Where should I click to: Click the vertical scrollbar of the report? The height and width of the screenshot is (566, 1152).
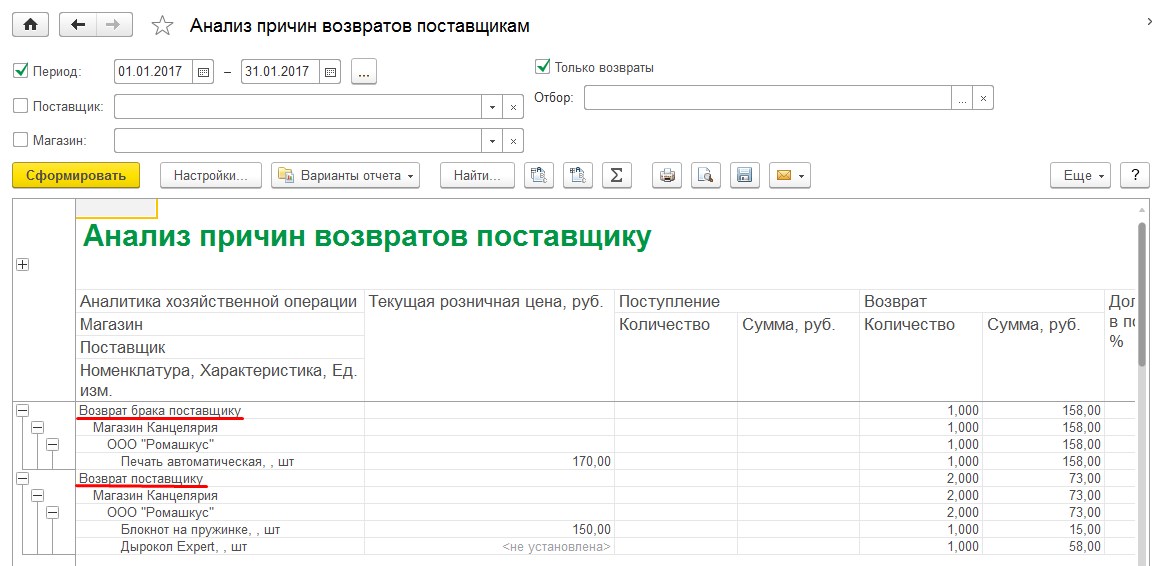(x=1142, y=300)
